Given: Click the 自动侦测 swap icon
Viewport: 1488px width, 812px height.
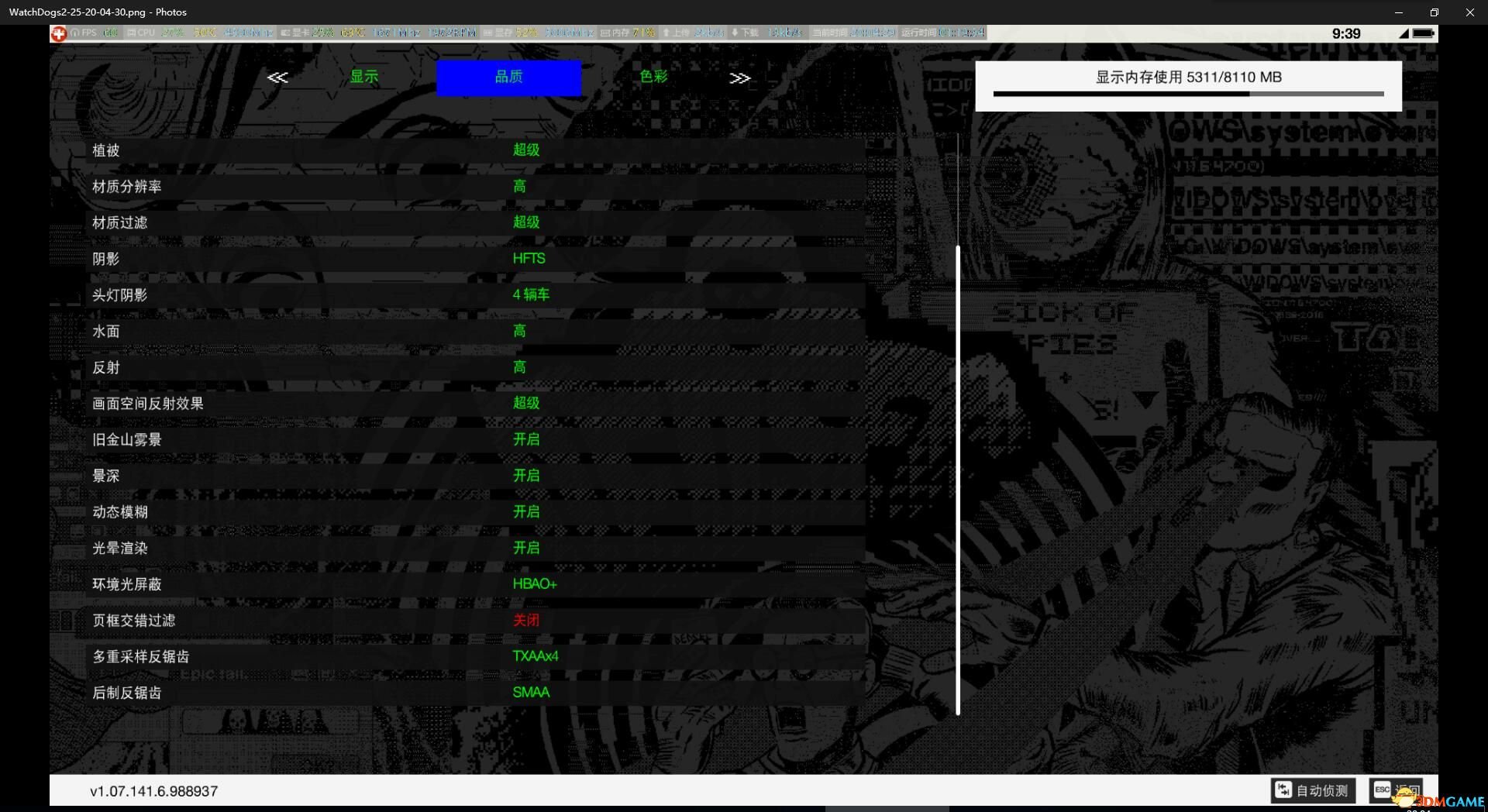Looking at the screenshot, I should tap(1283, 790).
